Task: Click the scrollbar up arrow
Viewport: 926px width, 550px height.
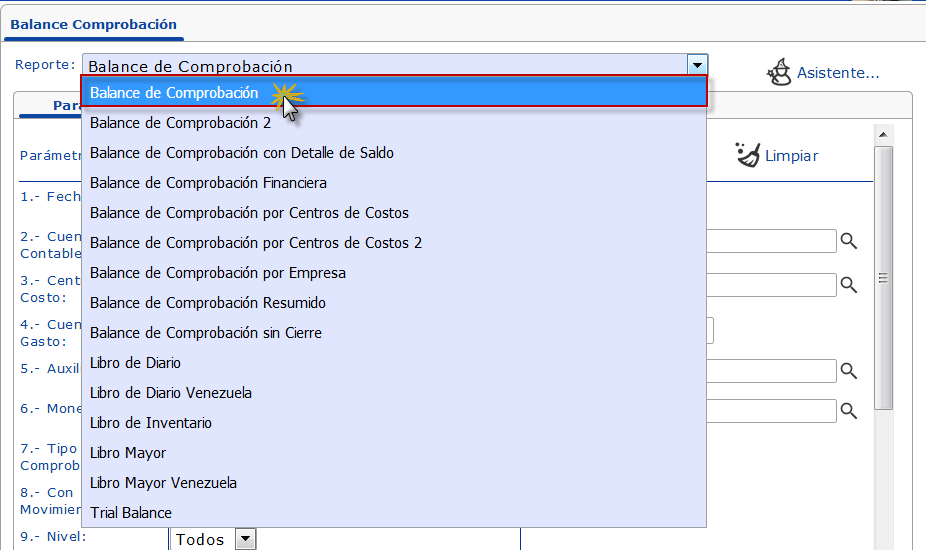Action: pos(883,135)
